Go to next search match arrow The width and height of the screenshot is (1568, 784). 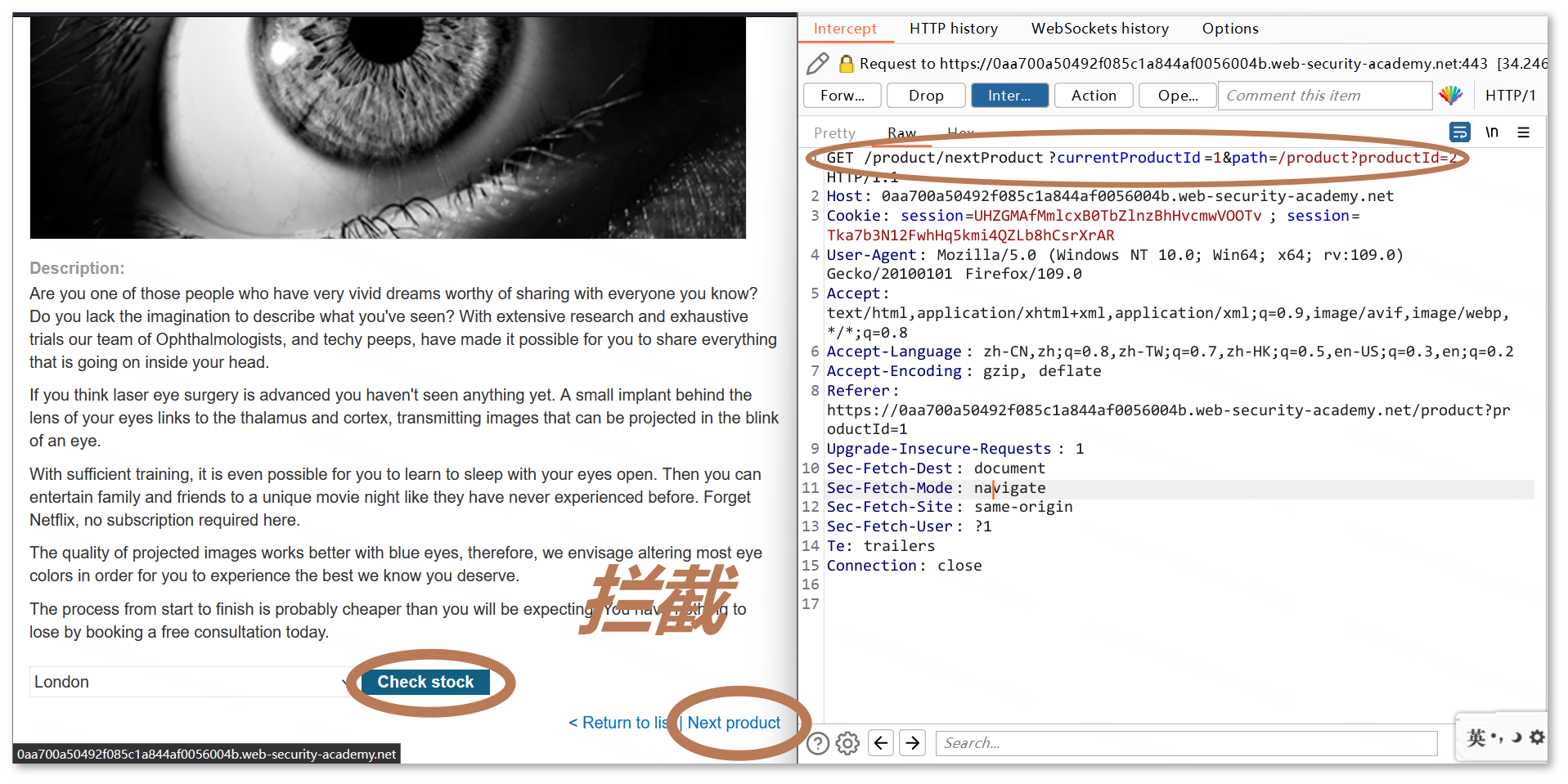[x=913, y=743]
